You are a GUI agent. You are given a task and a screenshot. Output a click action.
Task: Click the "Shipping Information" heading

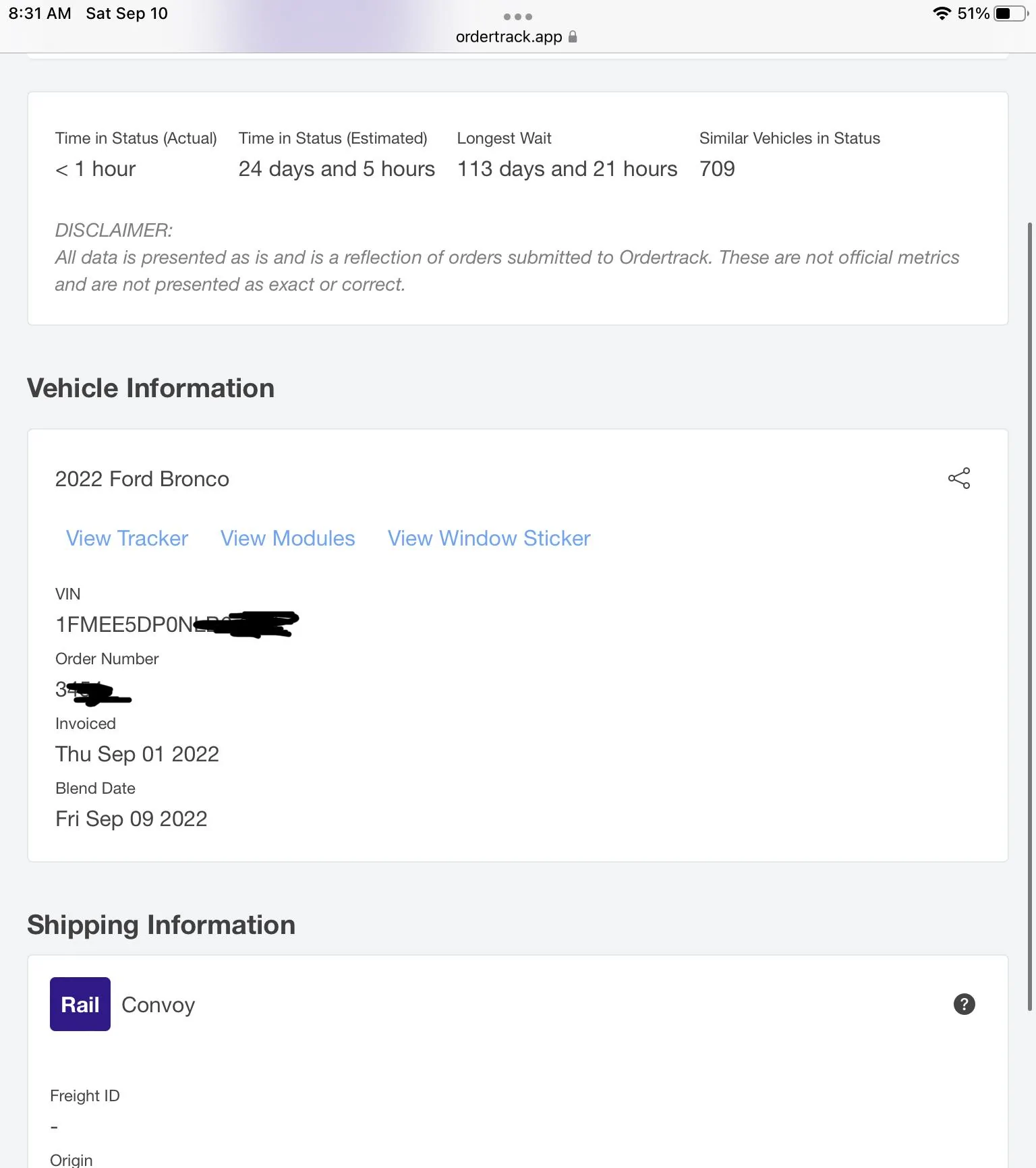click(161, 925)
